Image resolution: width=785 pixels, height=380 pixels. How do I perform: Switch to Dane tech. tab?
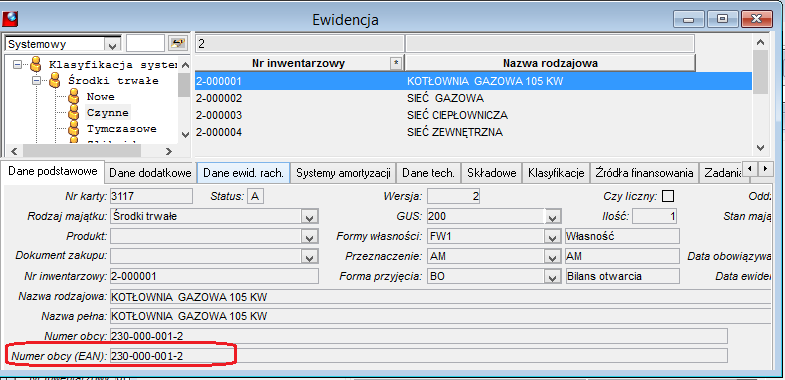coord(429,173)
